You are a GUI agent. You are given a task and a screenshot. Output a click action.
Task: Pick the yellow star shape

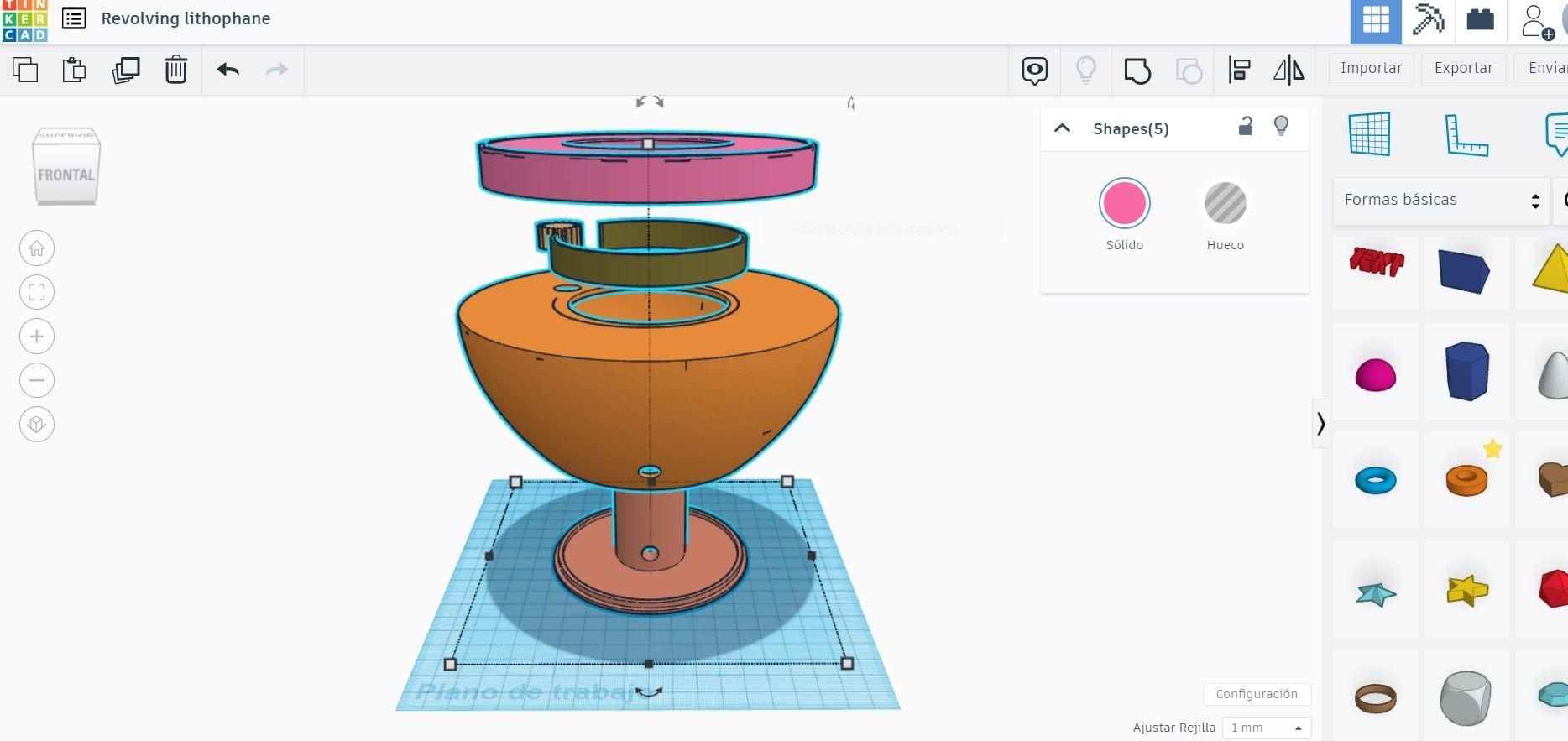tap(1466, 590)
